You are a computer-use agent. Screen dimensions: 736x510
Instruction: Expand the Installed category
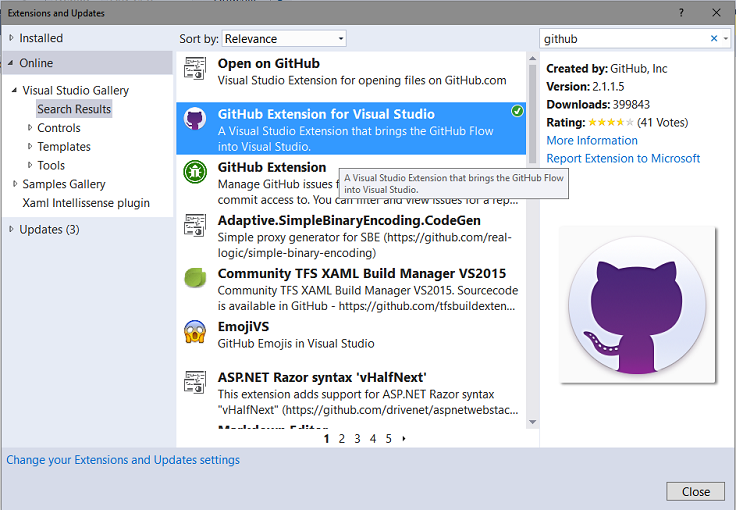pos(11,38)
